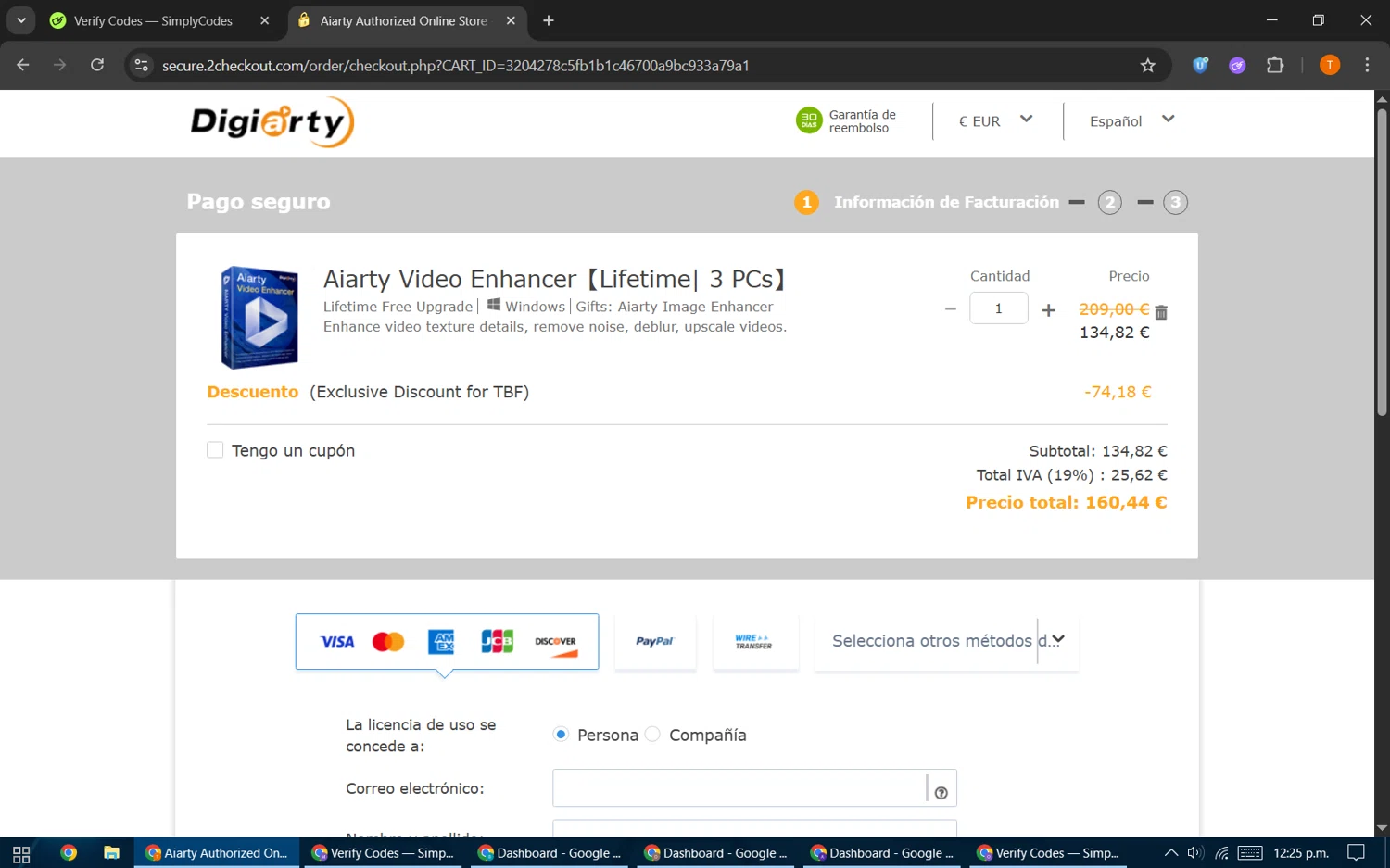1390x868 pixels.
Task: Increase quantity with plus button
Action: (x=1048, y=310)
